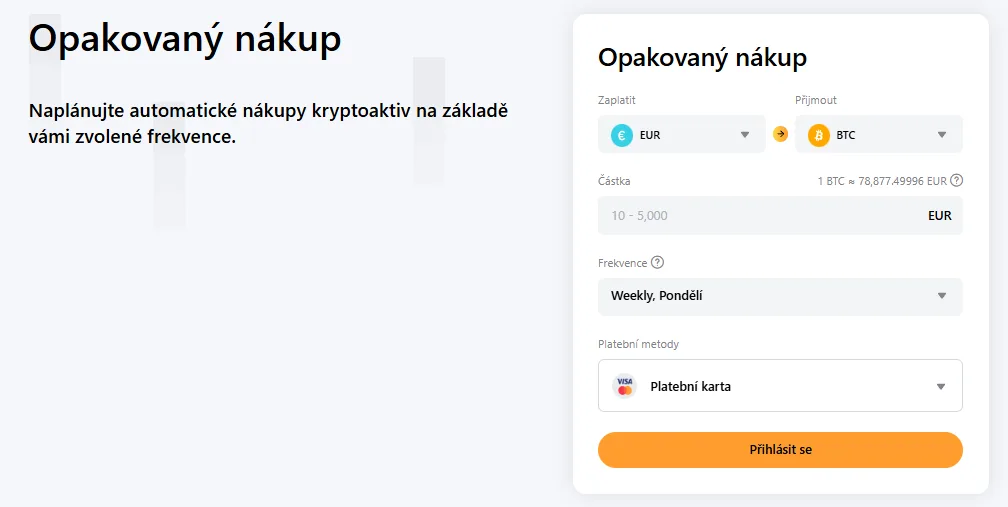Expand the Platební karta payment method dropdown
Image resolution: width=1008 pixels, height=507 pixels.
(780, 386)
